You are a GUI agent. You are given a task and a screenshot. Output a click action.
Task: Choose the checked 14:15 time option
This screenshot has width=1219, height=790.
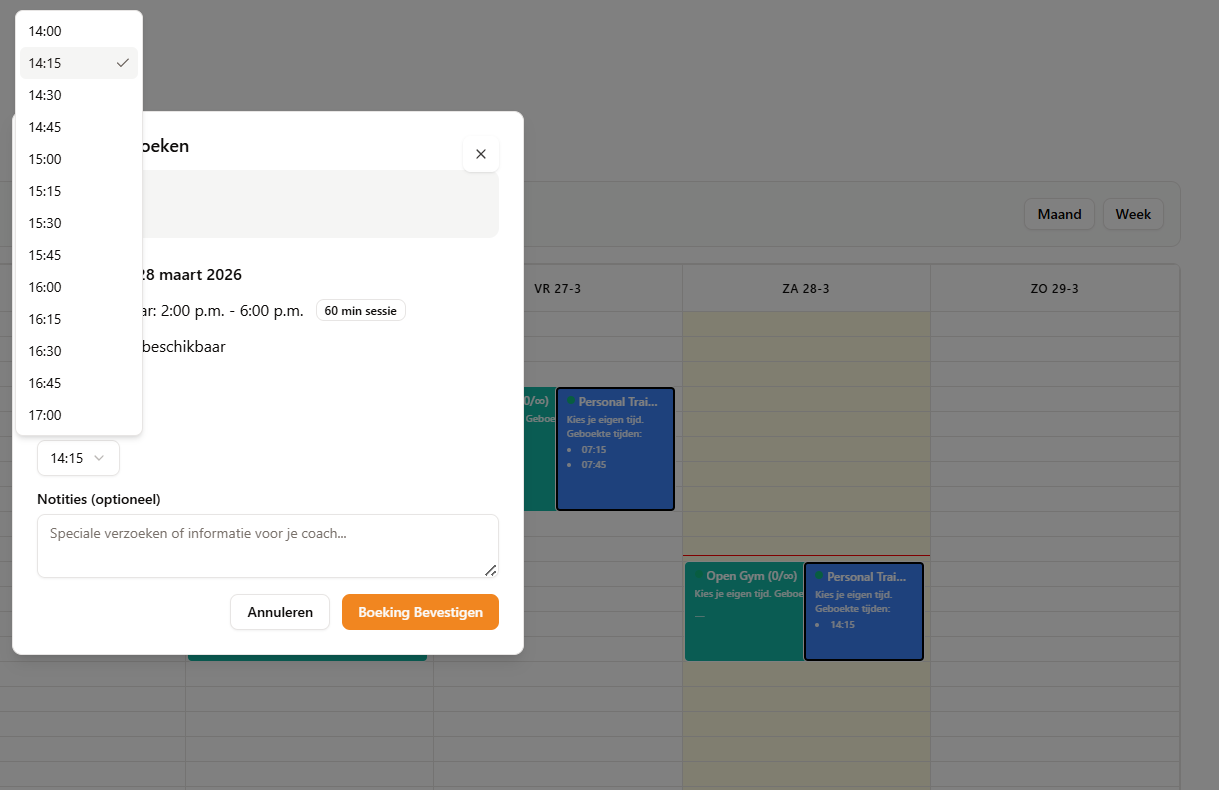pyautogui.click(x=79, y=63)
